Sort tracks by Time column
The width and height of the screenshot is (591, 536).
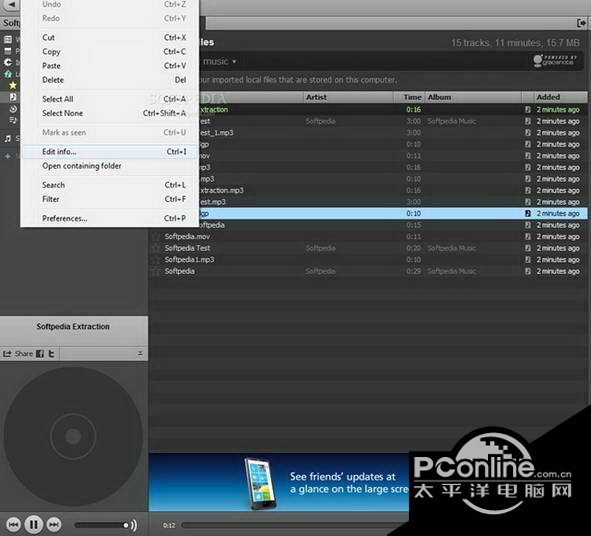point(409,97)
